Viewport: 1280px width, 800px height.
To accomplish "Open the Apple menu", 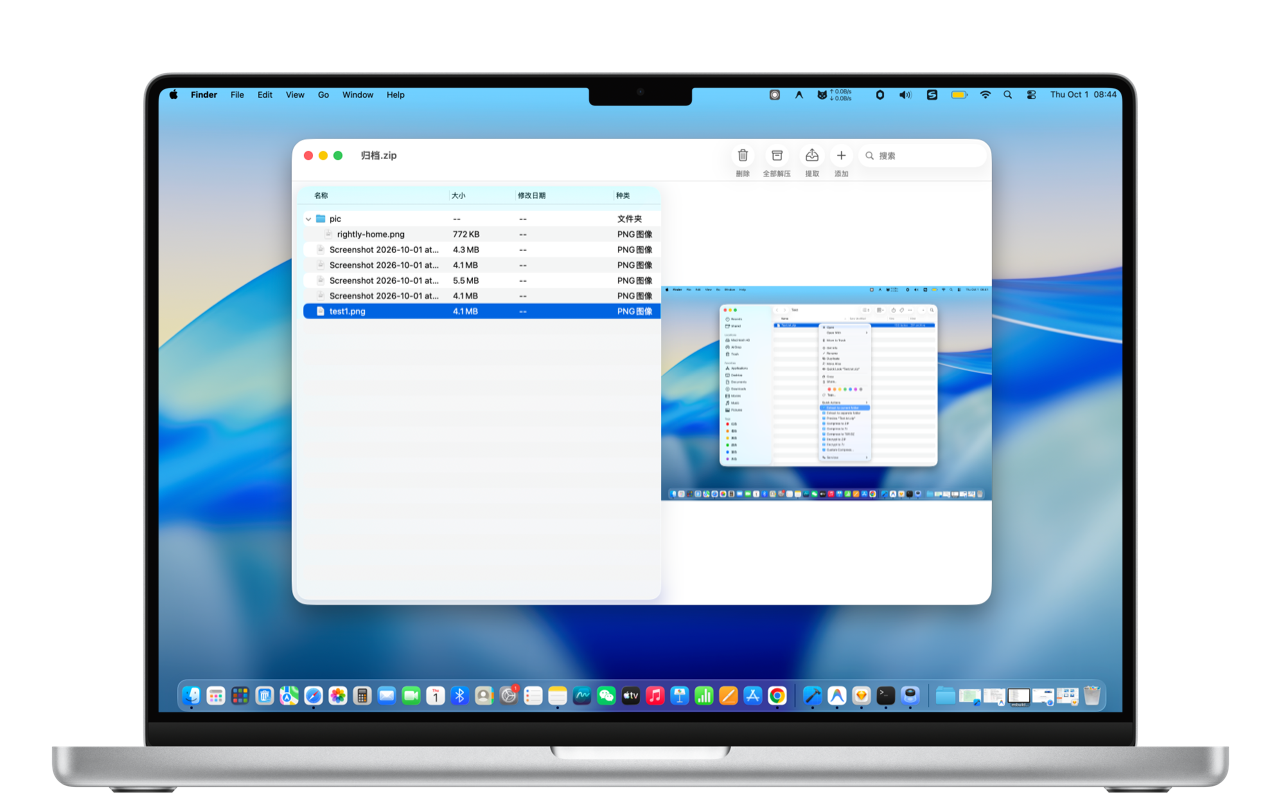I will [174, 95].
